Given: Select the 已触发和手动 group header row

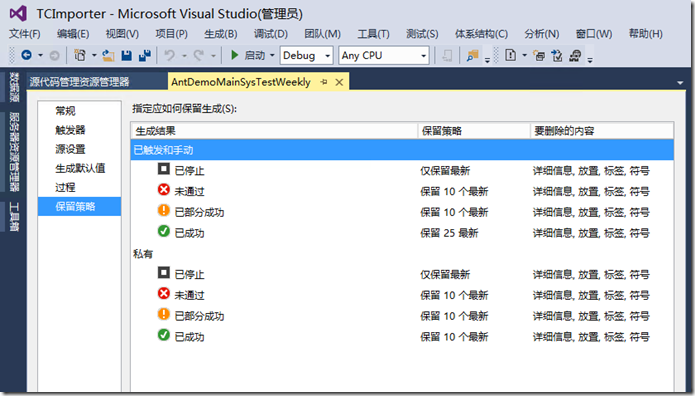Looking at the screenshot, I should (402, 150).
